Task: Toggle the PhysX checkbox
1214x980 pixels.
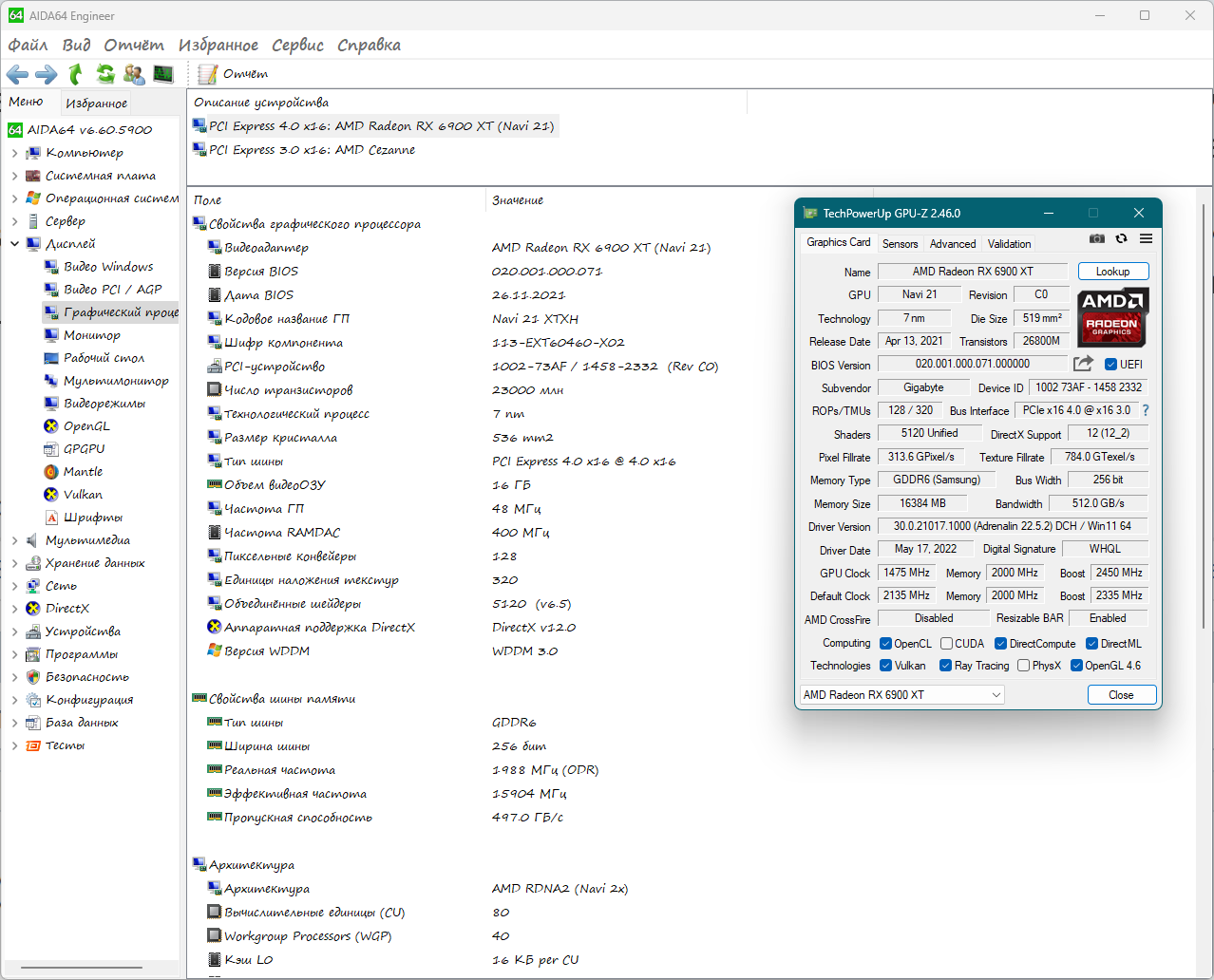Action: [1023, 666]
